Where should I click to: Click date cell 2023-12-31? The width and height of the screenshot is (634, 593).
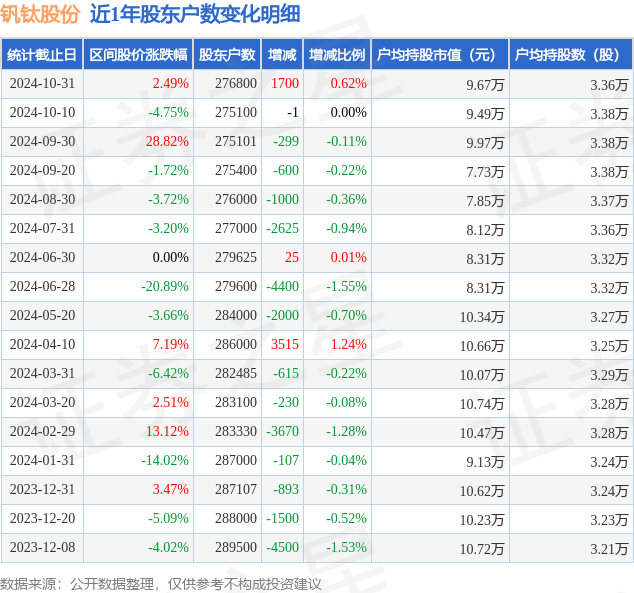point(42,489)
